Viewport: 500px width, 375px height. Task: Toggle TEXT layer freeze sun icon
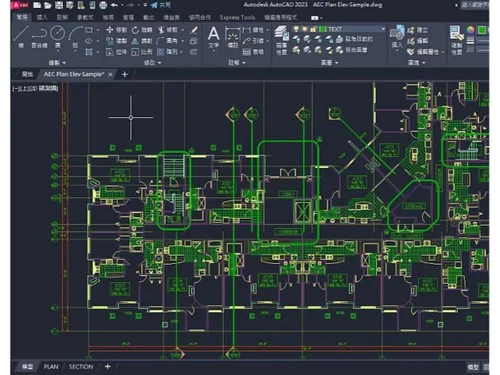click(x=304, y=29)
